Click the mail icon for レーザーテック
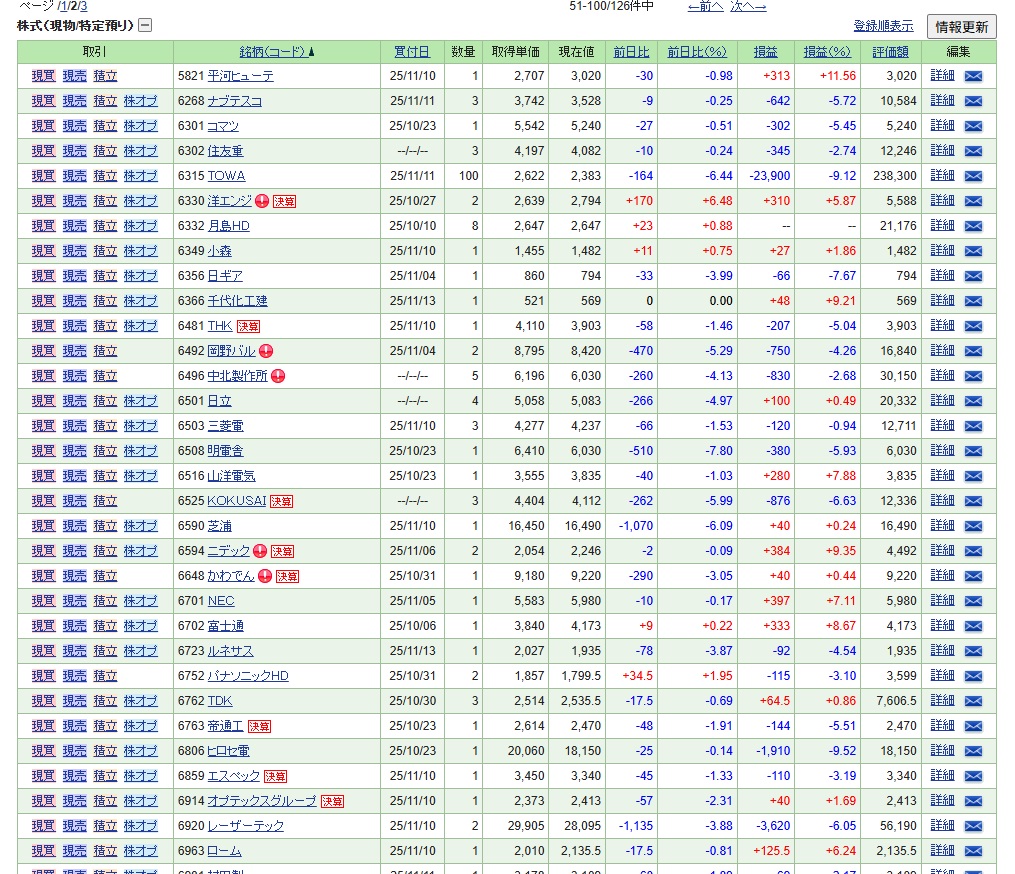 (x=973, y=826)
